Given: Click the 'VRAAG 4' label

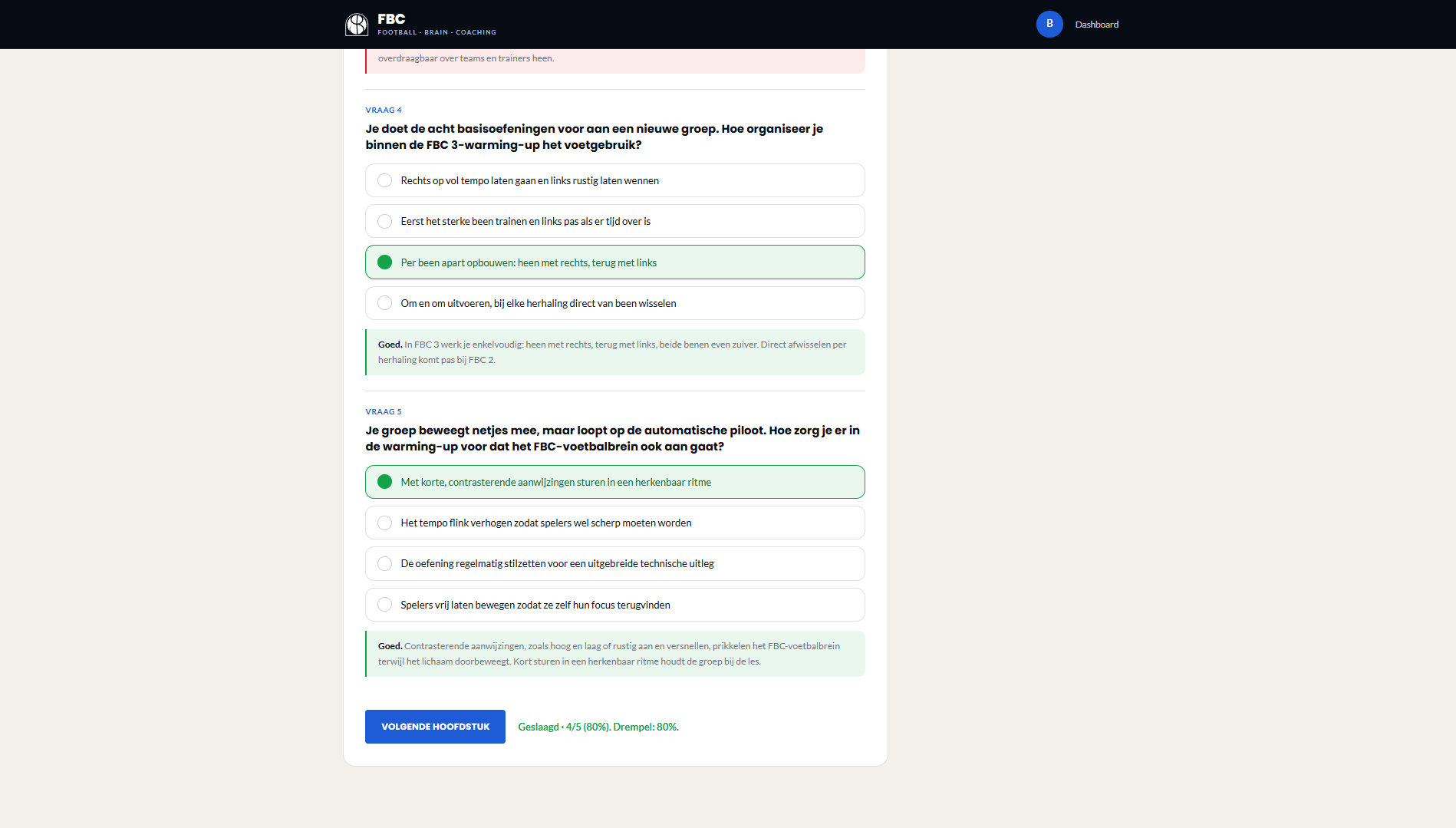Looking at the screenshot, I should [x=384, y=111].
